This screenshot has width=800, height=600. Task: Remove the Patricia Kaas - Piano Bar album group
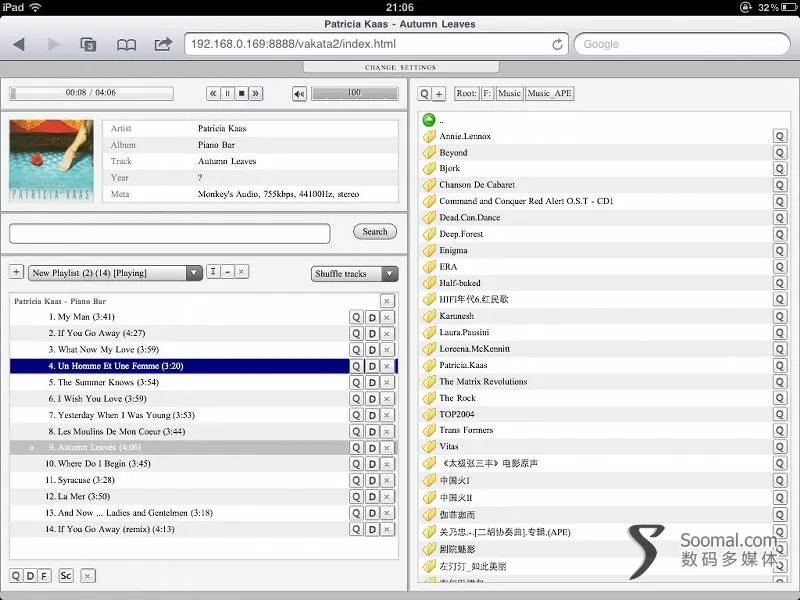click(x=387, y=301)
